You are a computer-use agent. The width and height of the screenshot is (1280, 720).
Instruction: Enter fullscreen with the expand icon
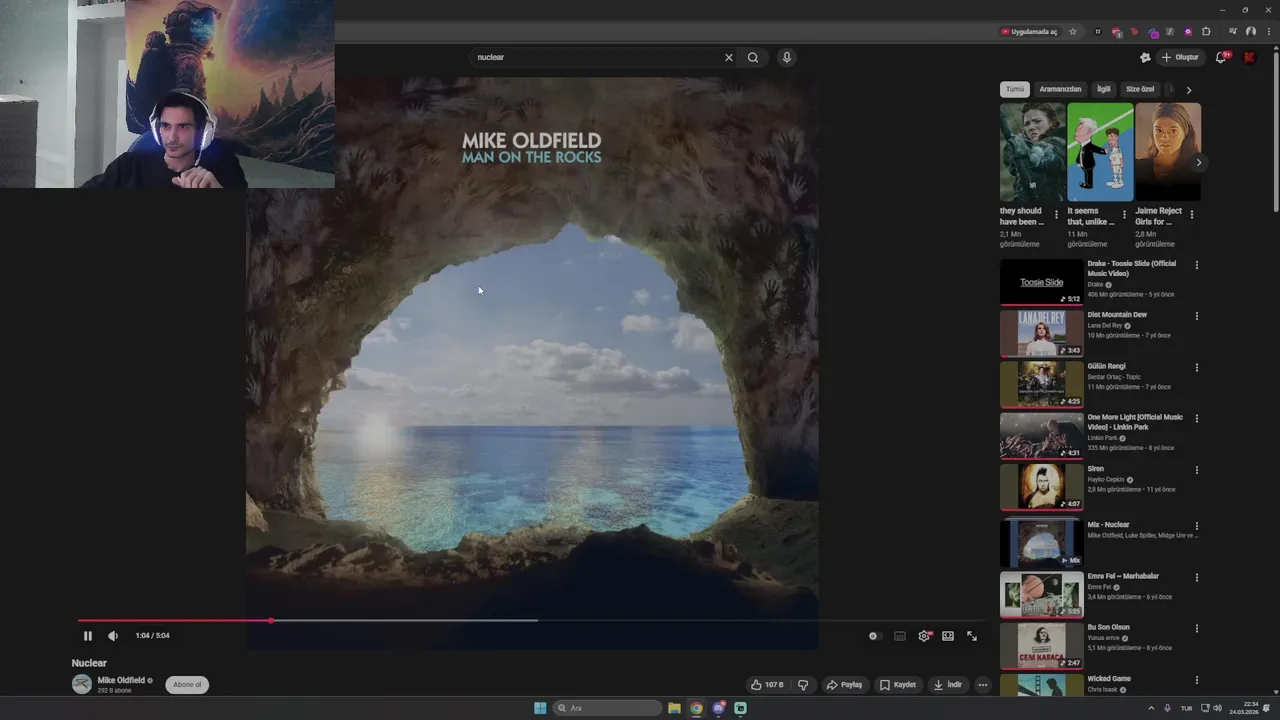[972, 636]
